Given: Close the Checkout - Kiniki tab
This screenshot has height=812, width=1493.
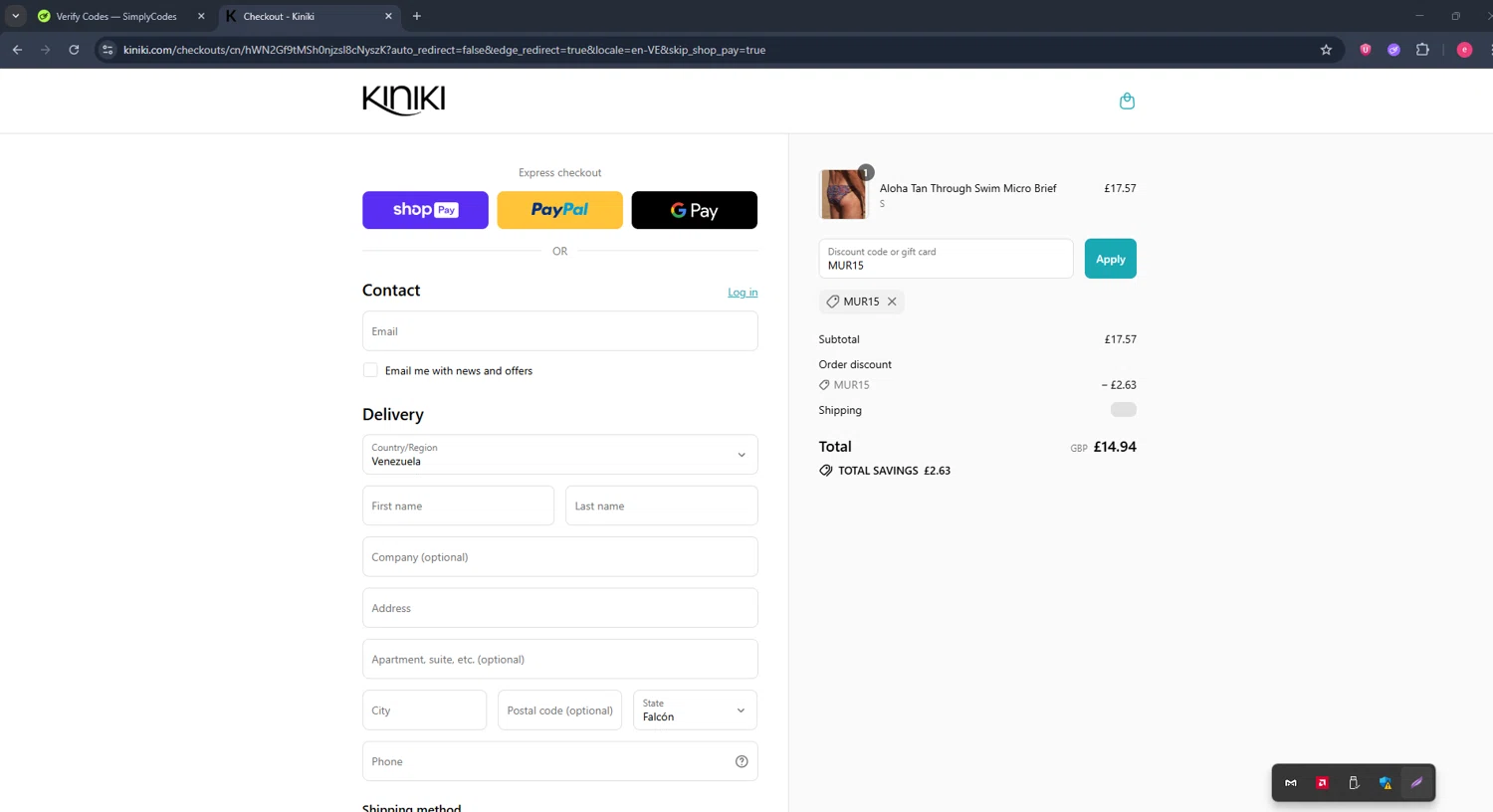Looking at the screenshot, I should (388, 16).
